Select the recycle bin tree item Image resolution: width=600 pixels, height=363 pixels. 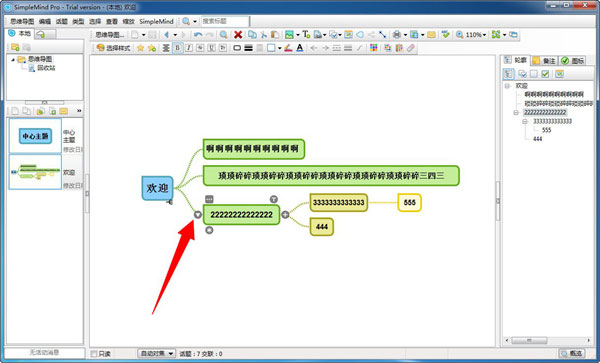click(x=42, y=68)
